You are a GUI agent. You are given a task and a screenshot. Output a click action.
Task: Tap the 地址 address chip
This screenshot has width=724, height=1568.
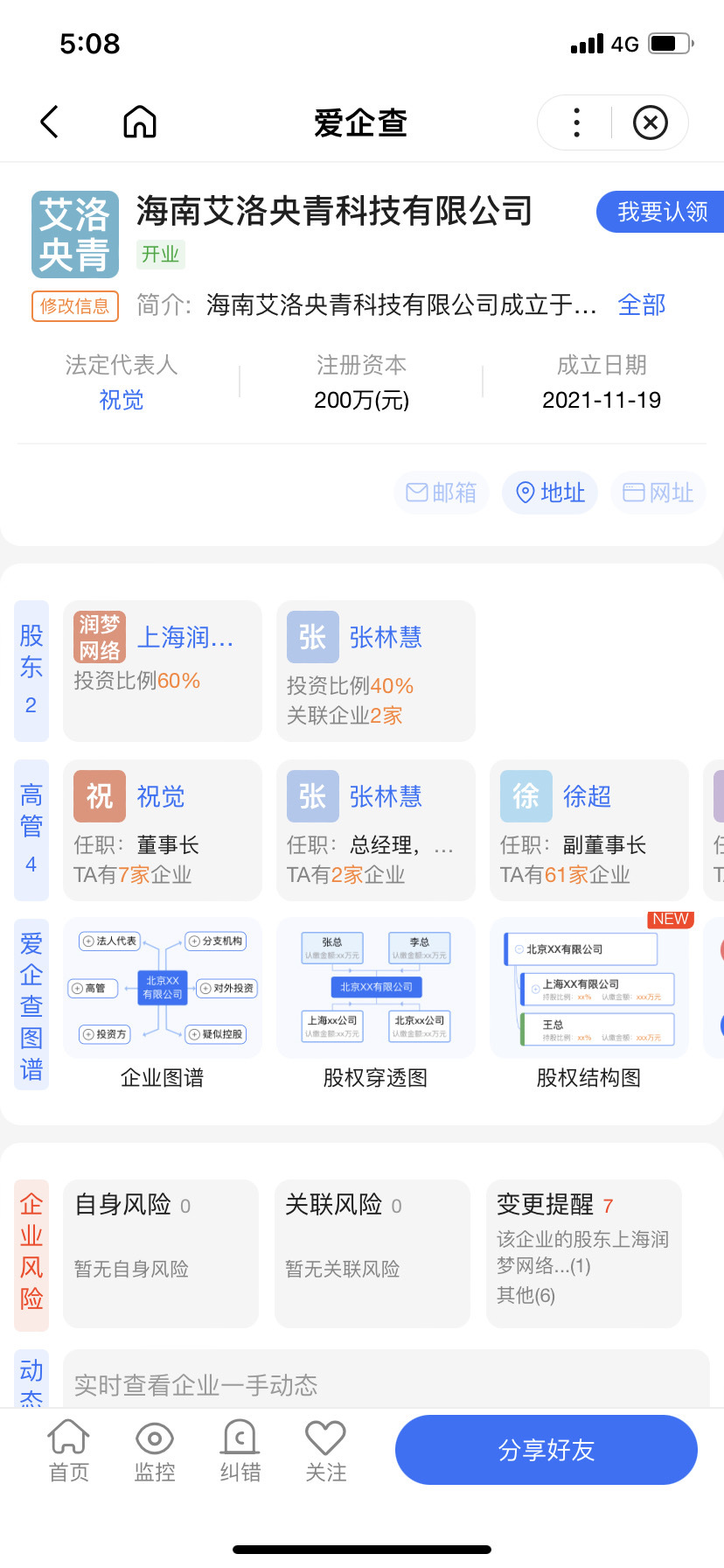[x=550, y=493]
